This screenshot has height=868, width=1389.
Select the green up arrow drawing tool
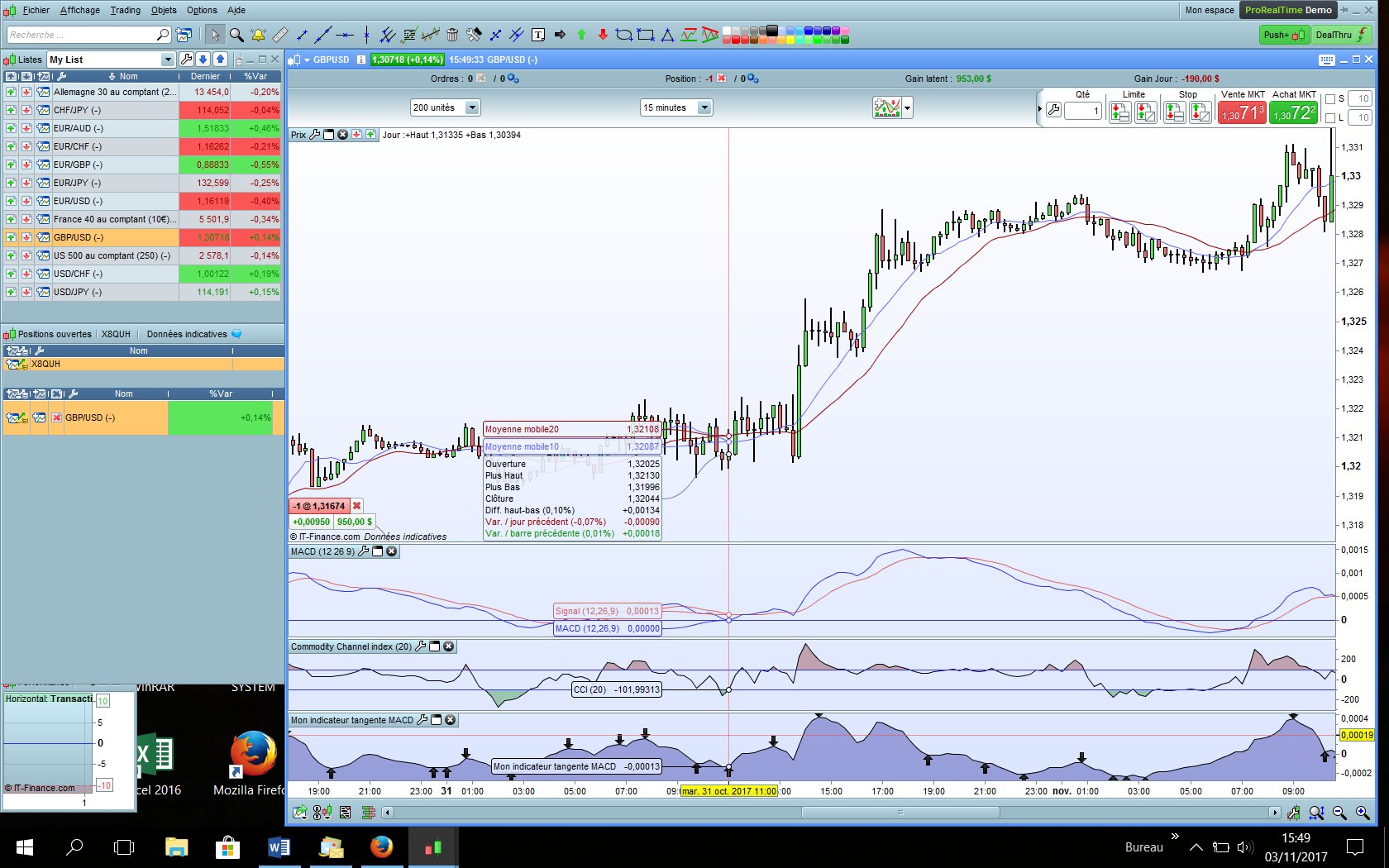581,35
